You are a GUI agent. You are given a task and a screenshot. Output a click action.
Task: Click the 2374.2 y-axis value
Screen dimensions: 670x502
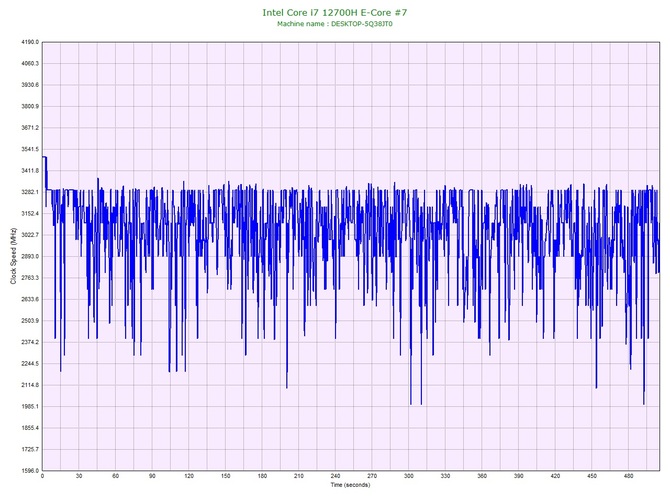pyautogui.click(x=30, y=342)
